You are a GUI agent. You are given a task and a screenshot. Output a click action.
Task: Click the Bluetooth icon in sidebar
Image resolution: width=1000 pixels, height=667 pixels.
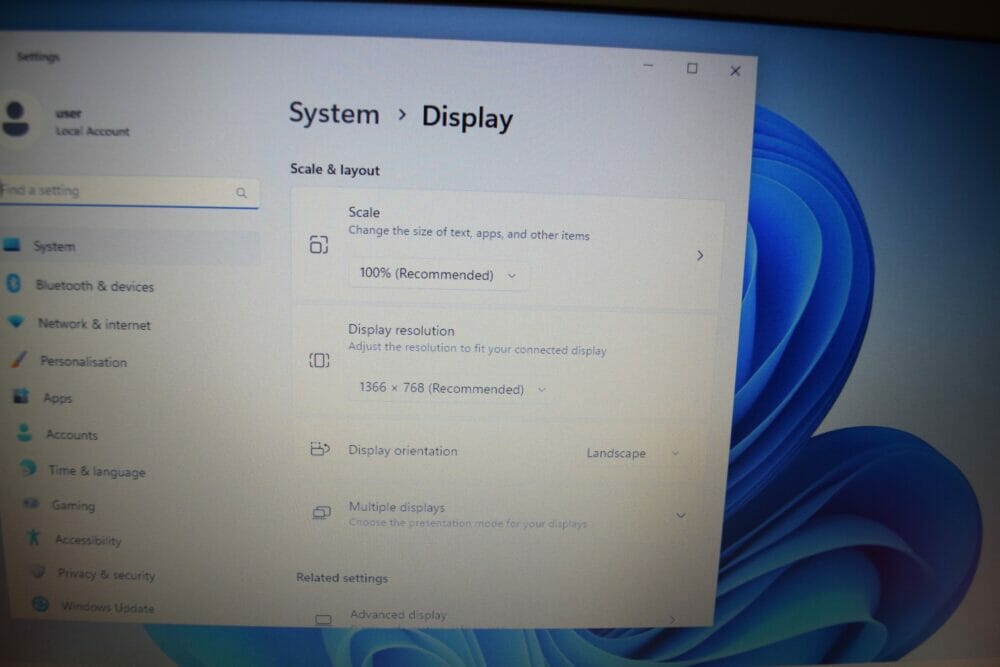pos(14,283)
